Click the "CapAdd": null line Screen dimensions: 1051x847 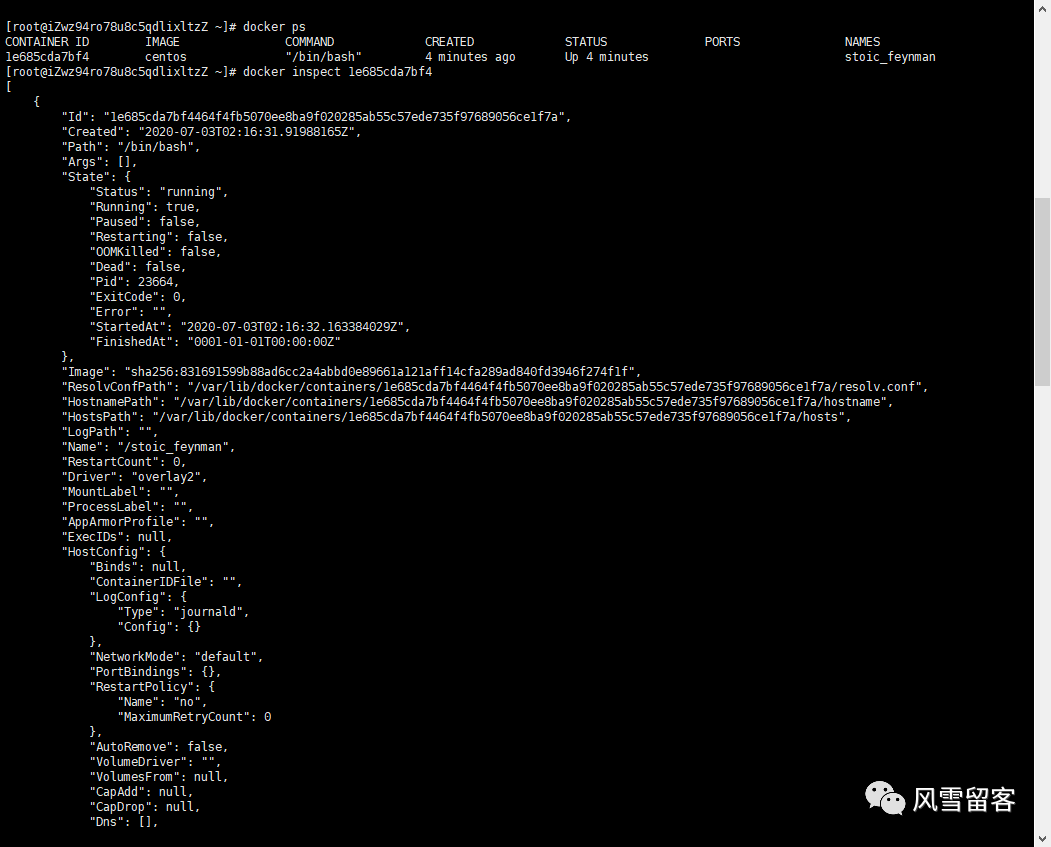tap(141, 792)
